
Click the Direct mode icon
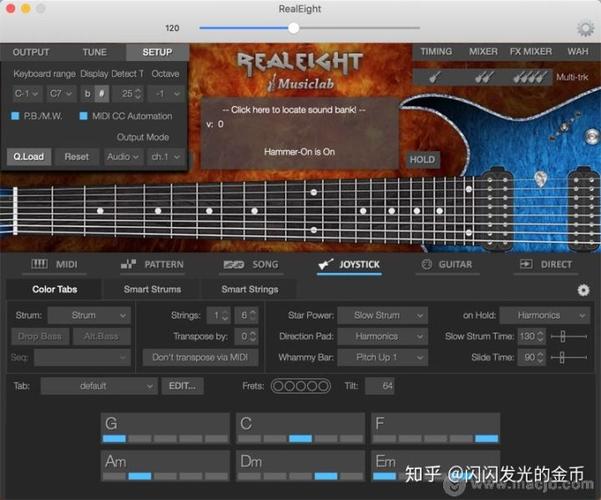pos(525,264)
